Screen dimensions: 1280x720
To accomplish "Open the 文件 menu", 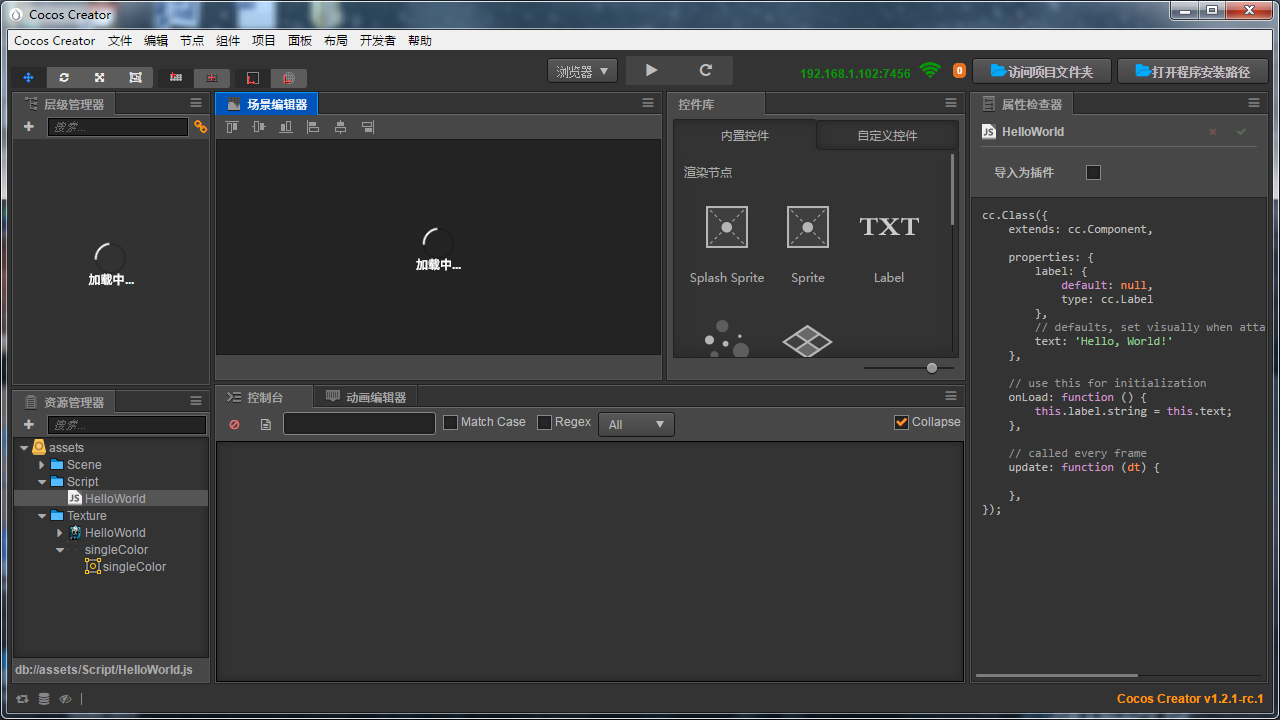I will pyautogui.click(x=120, y=41).
